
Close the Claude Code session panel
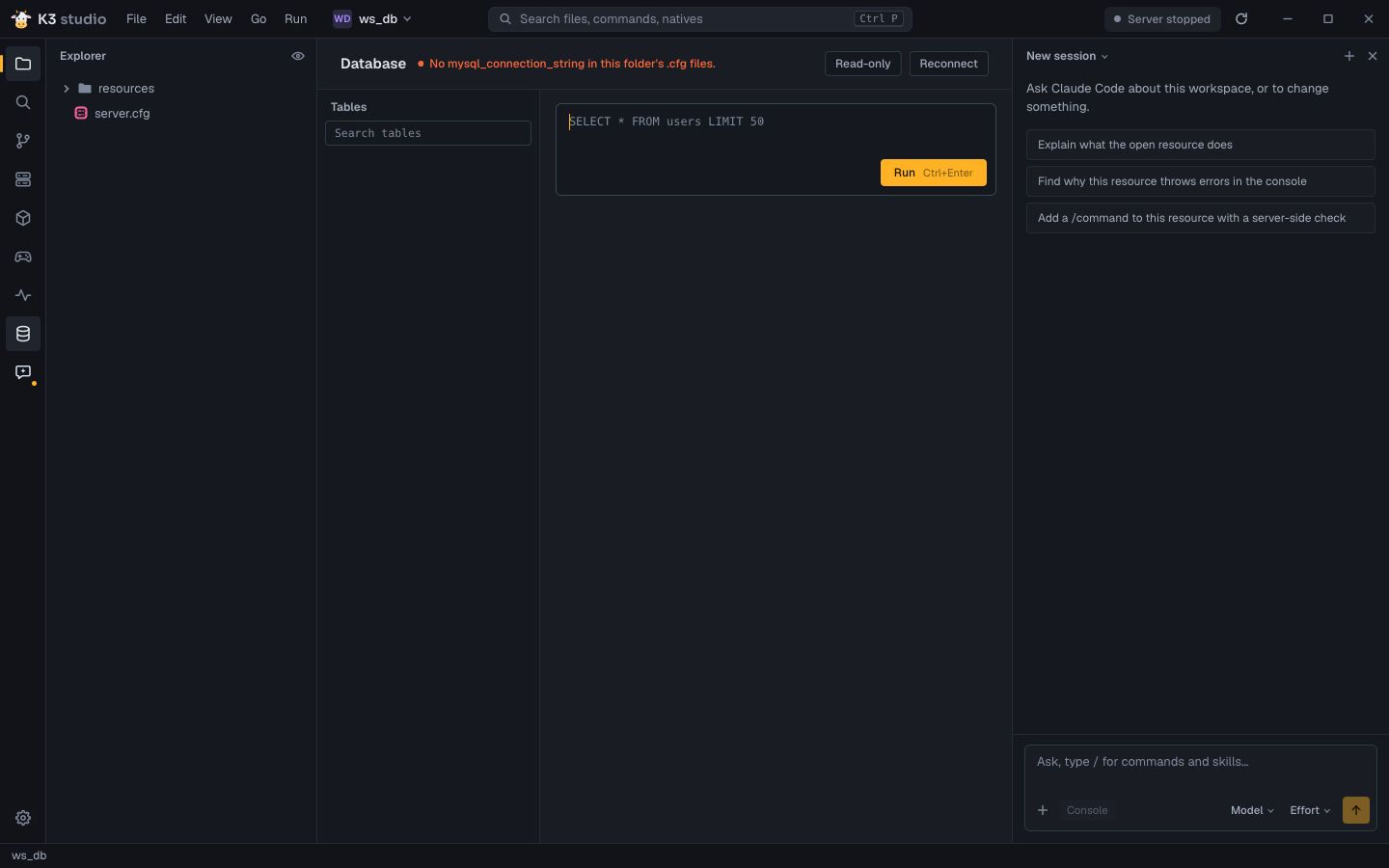(x=1373, y=56)
